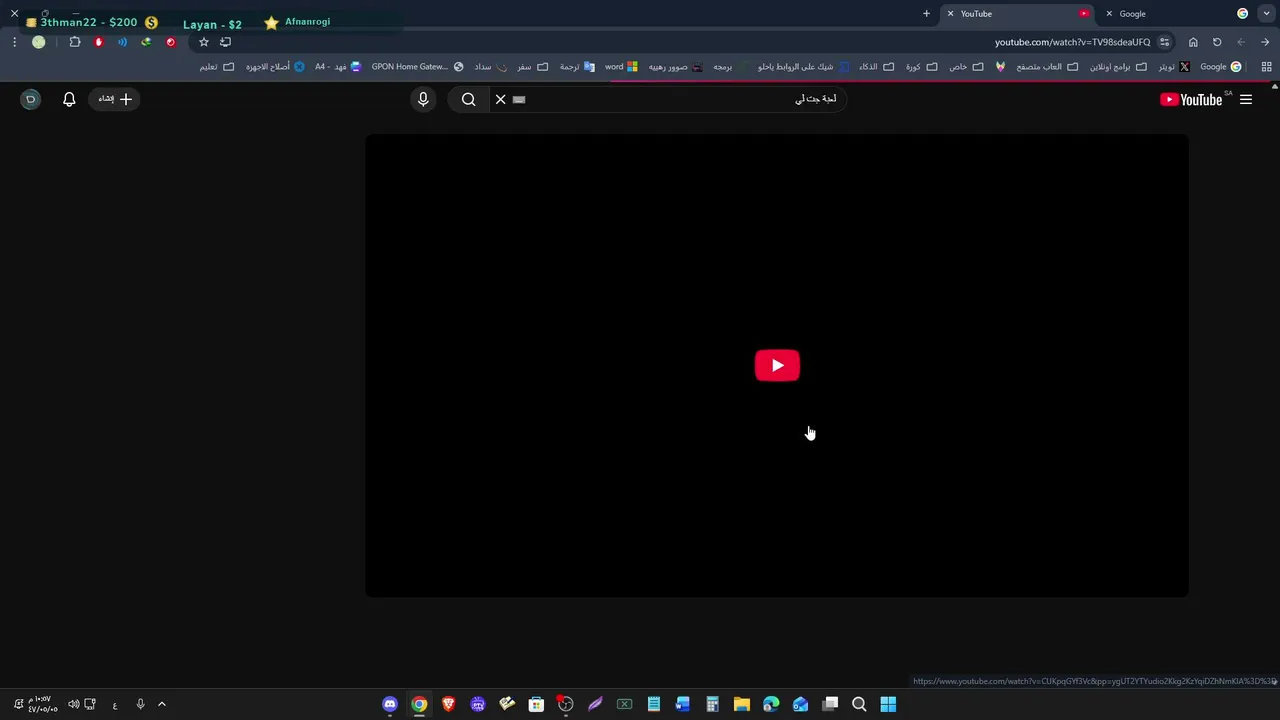Open the YouTube account avatar menu
This screenshot has height=720, width=1280.
[x=30, y=99]
